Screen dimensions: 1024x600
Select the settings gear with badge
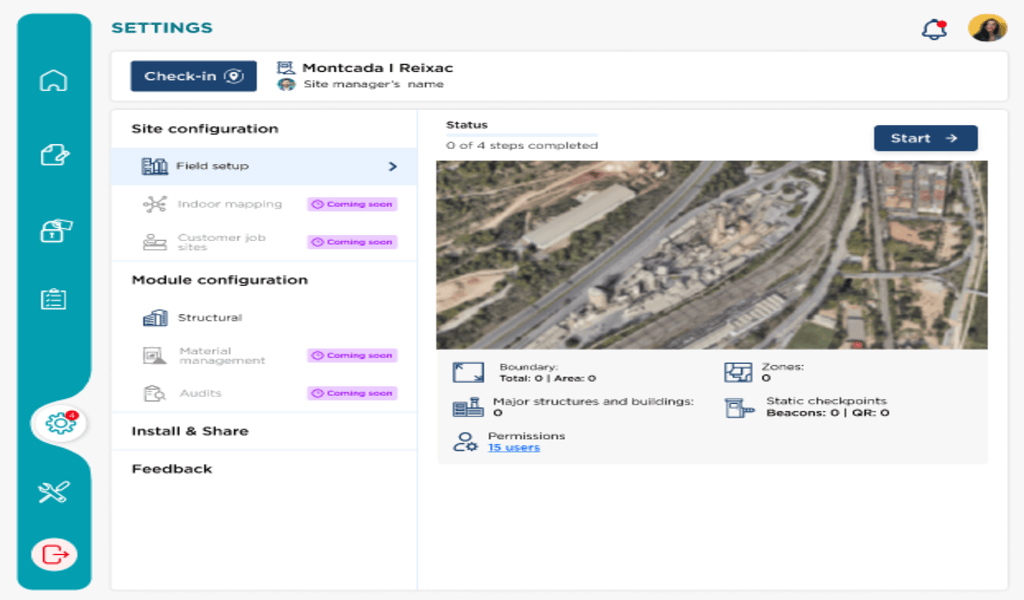coord(60,423)
